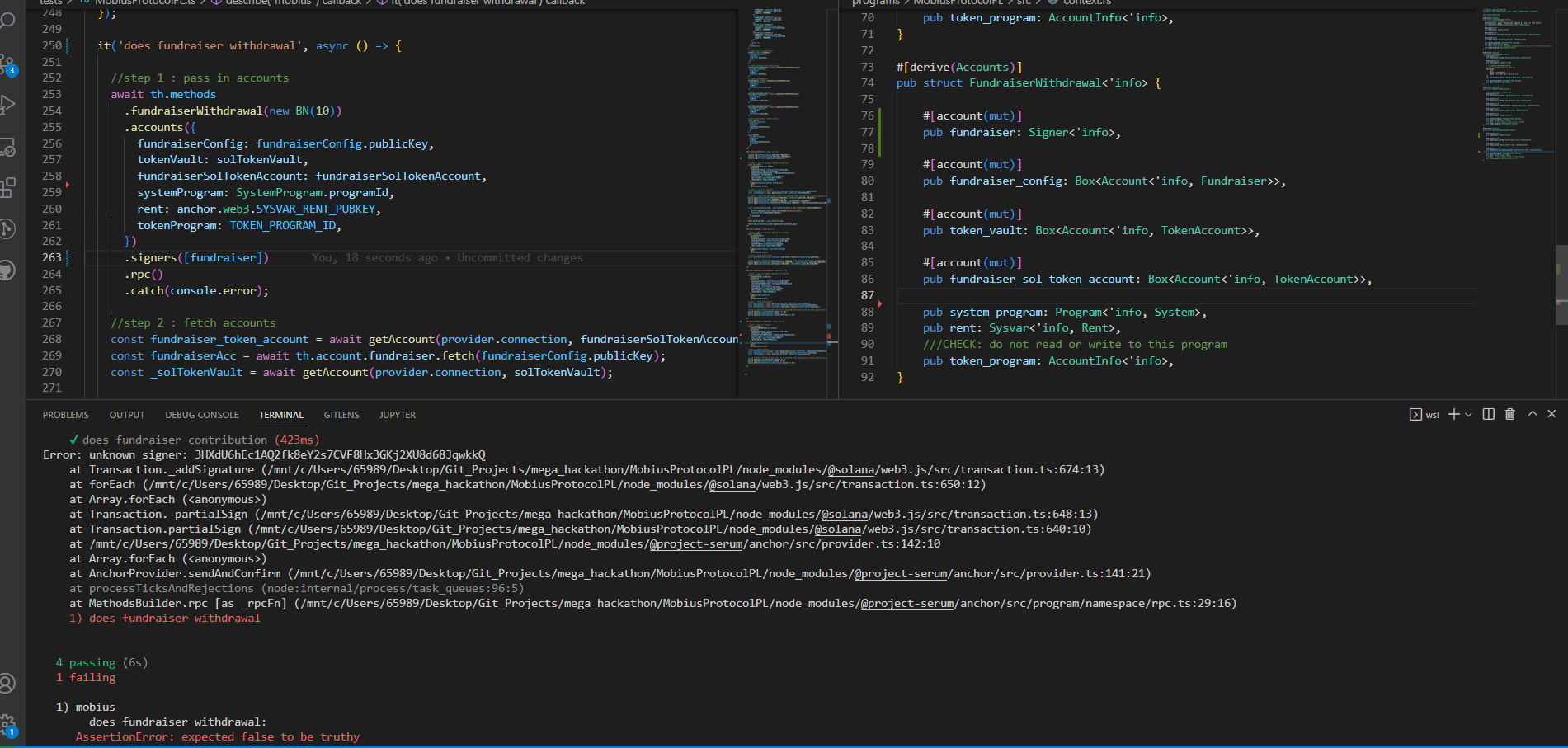Open the Remote Explorer view
Image resolution: width=1568 pixels, height=748 pixels.
tap(8, 147)
